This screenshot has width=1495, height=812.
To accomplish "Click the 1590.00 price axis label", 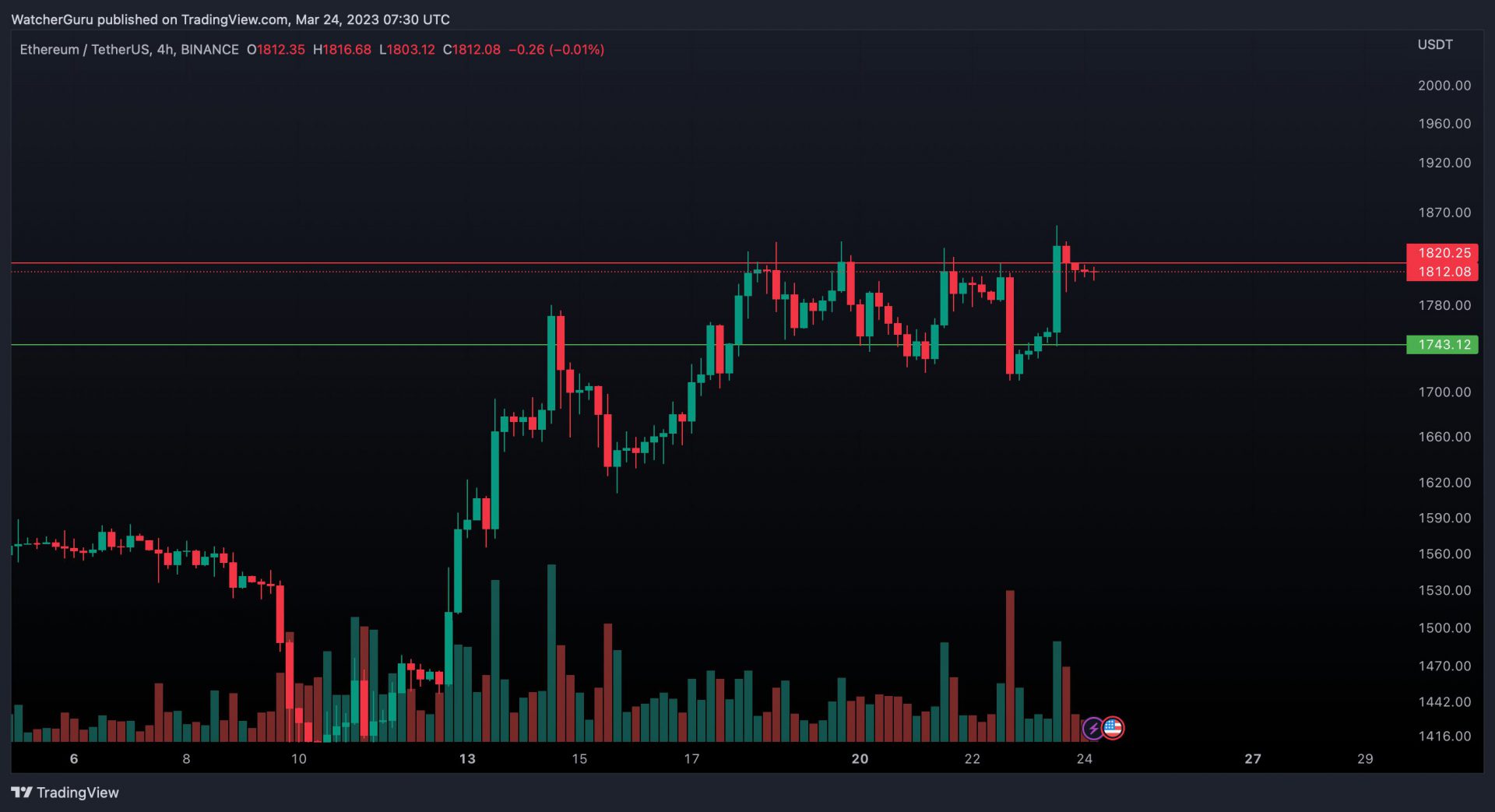I will (x=1444, y=518).
